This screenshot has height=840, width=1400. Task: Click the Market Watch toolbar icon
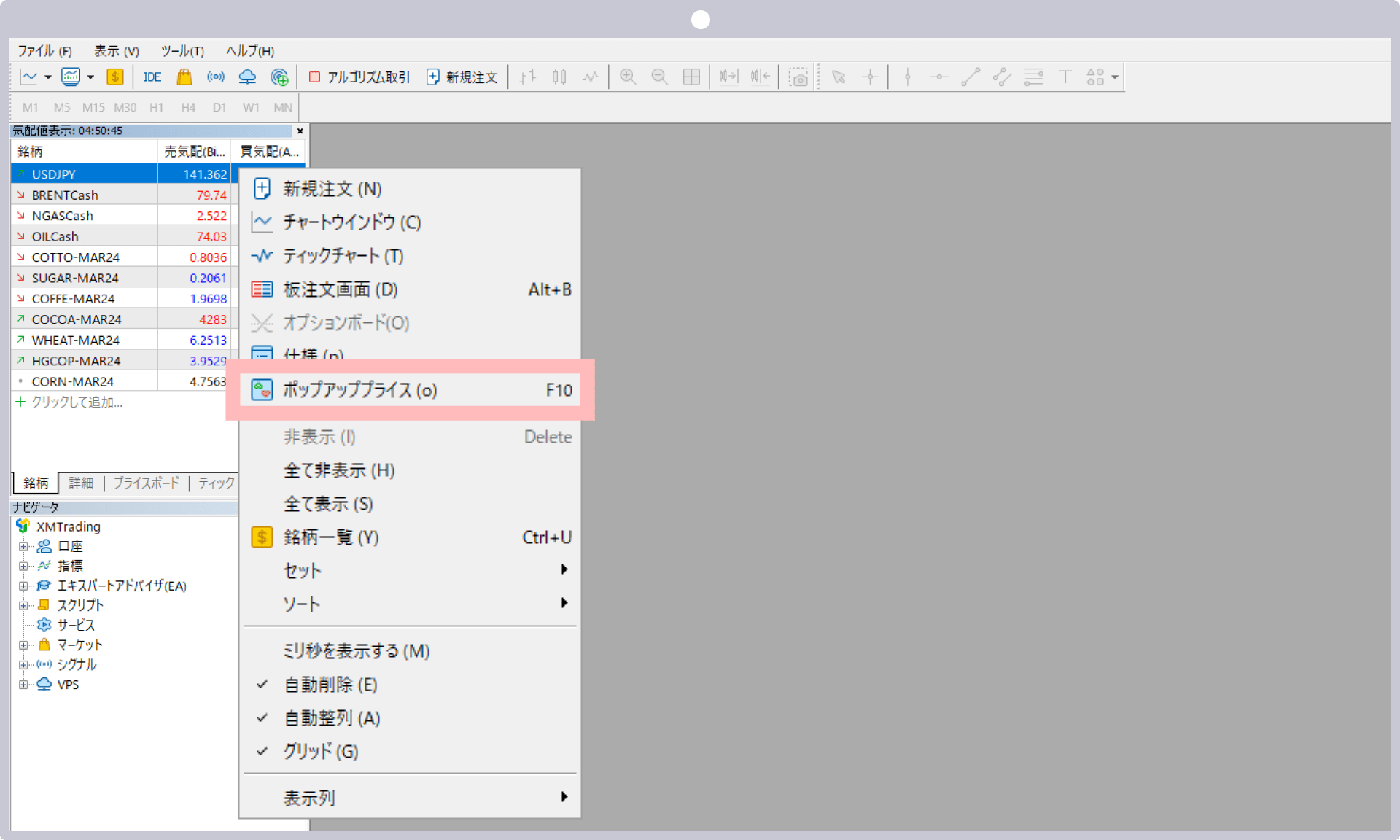coord(71,77)
